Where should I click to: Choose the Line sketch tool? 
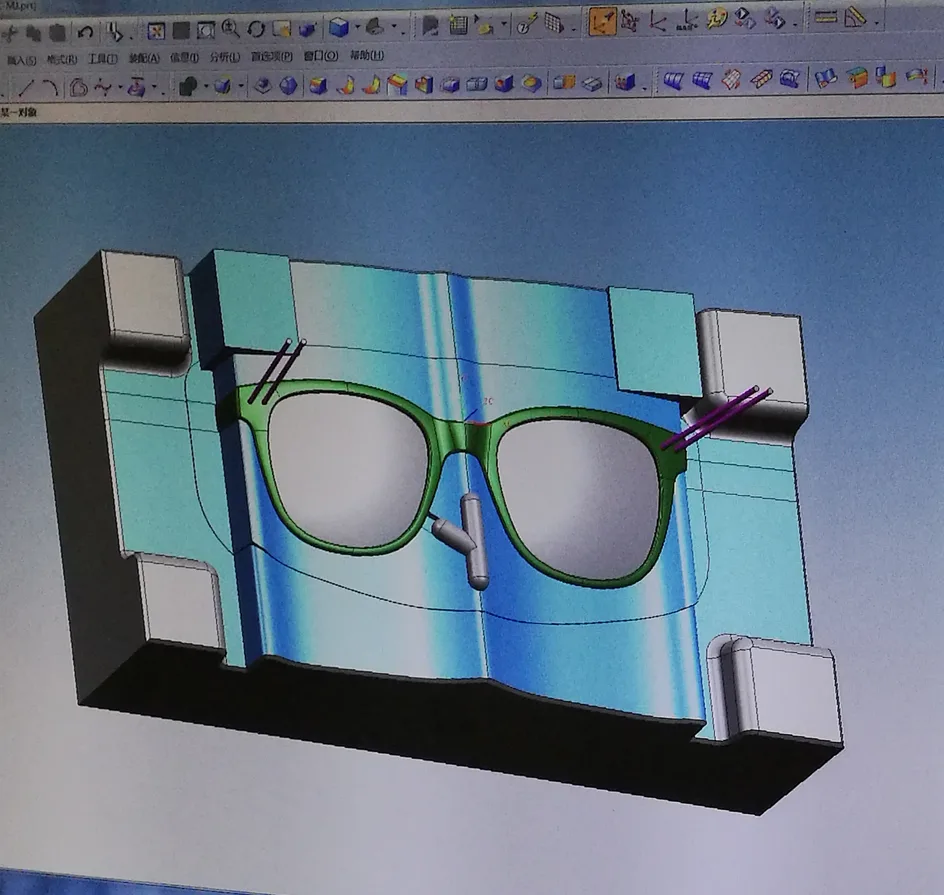[25, 88]
